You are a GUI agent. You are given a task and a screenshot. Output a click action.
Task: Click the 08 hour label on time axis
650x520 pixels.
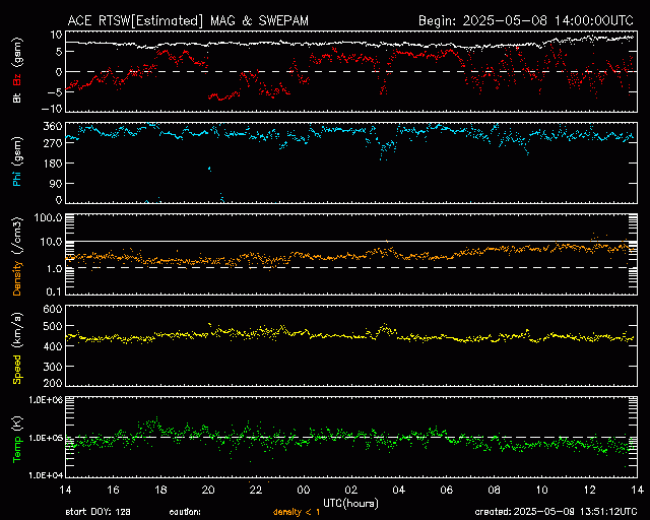(494, 490)
